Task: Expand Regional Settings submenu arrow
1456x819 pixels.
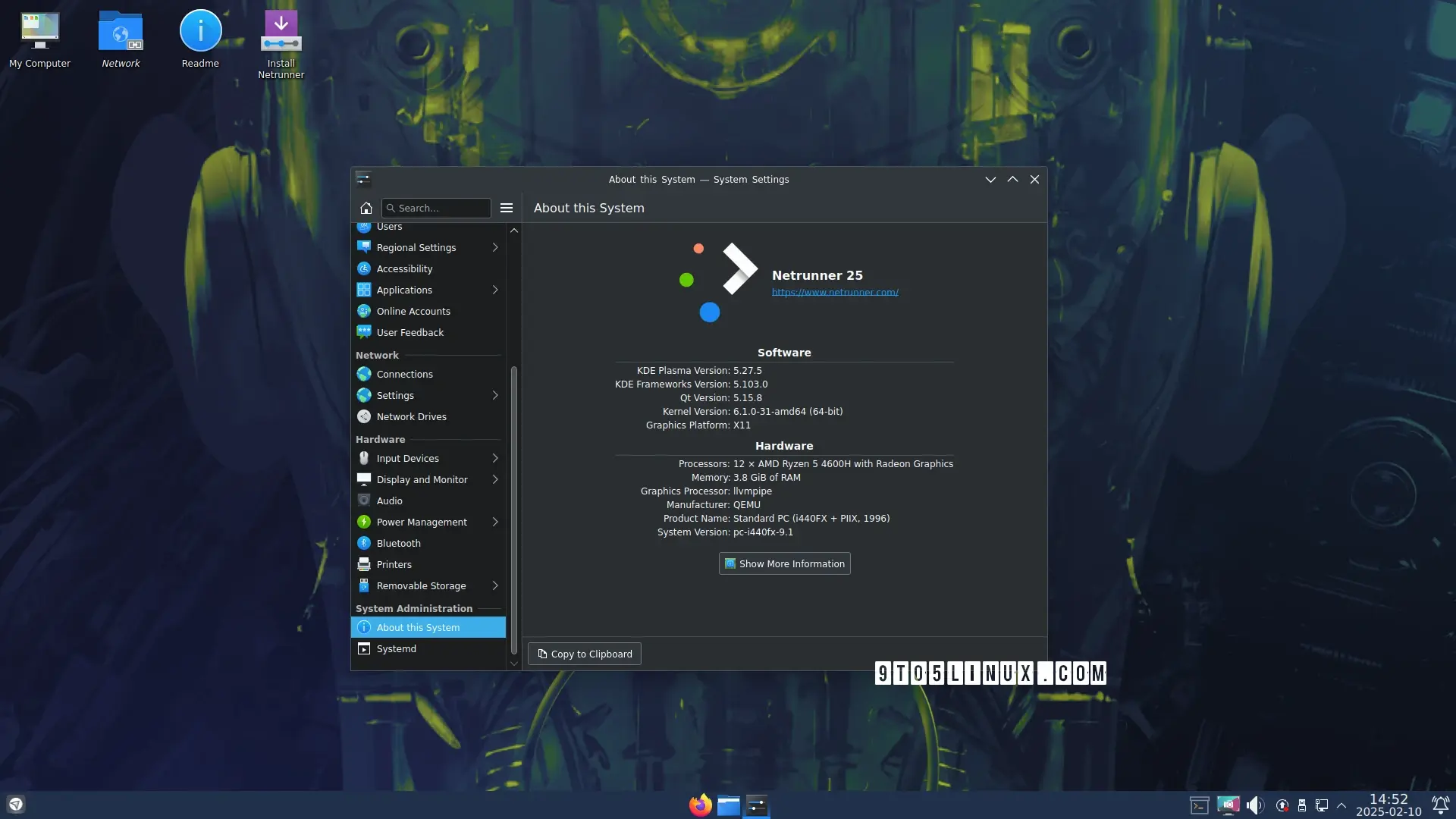Action: pyautogui.click(x=495, y=248)
